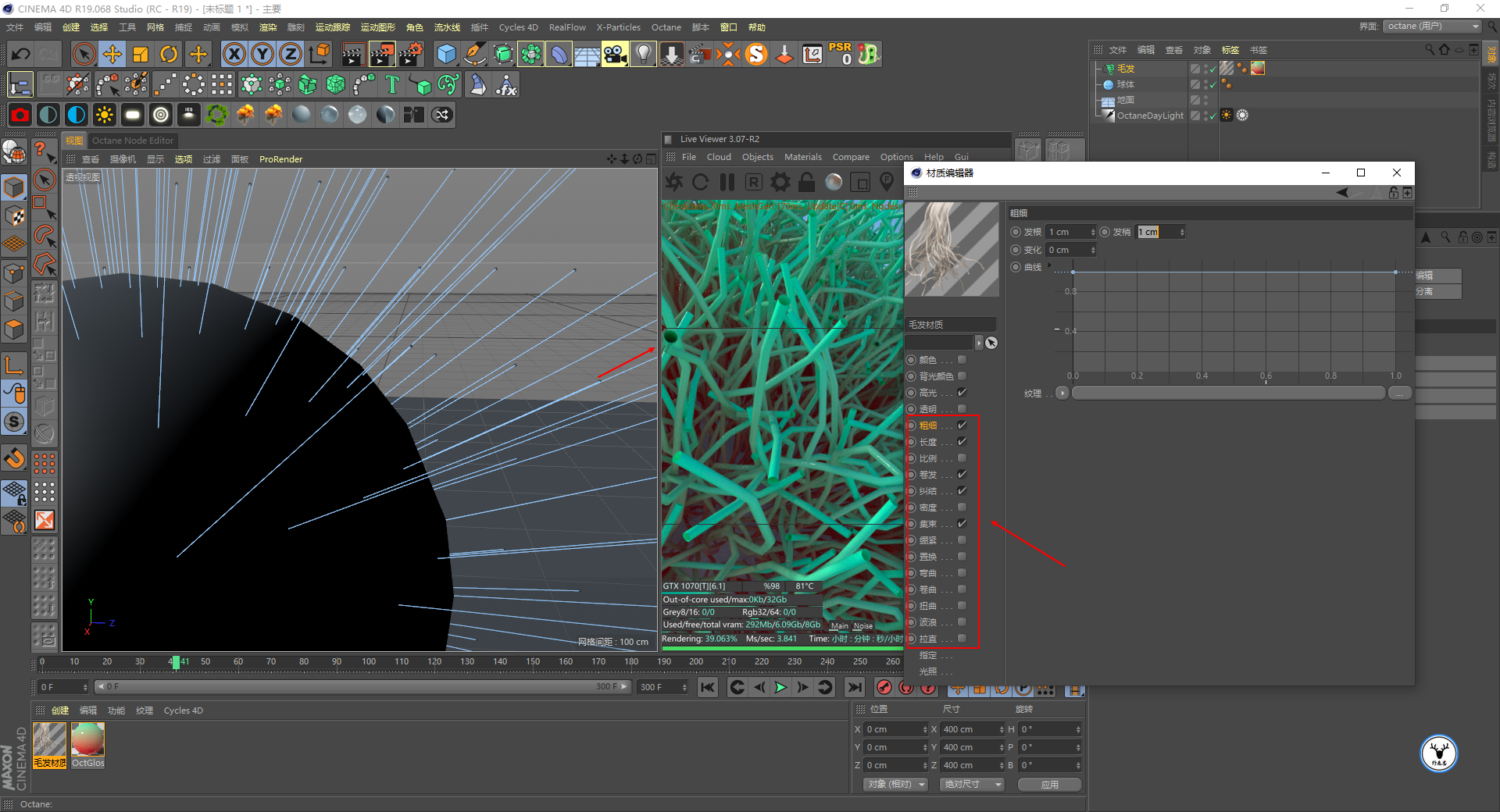
Task: Open the Materials menu in Live Viewer
Action: pyautogui.click(x=802, y=157)
